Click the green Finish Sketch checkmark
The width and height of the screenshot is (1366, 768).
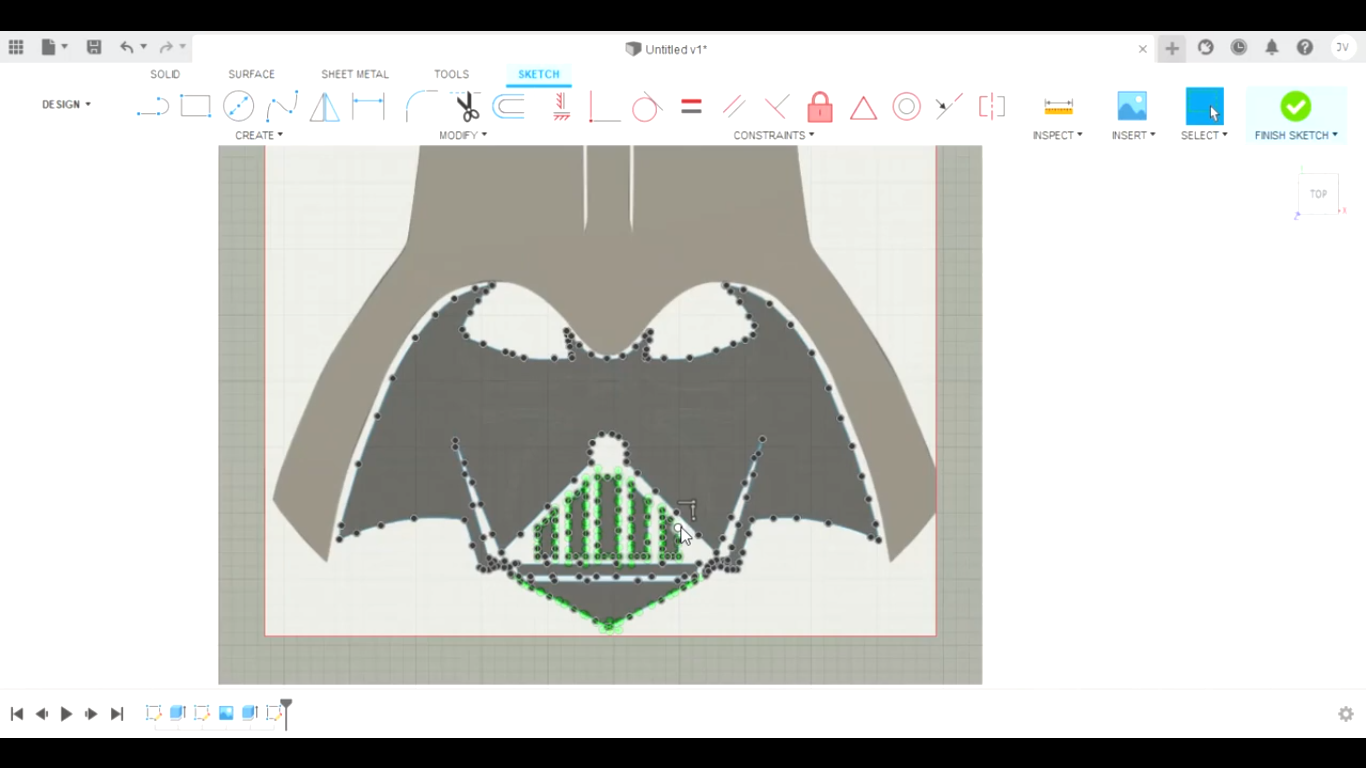click(x=1295, y=106)
